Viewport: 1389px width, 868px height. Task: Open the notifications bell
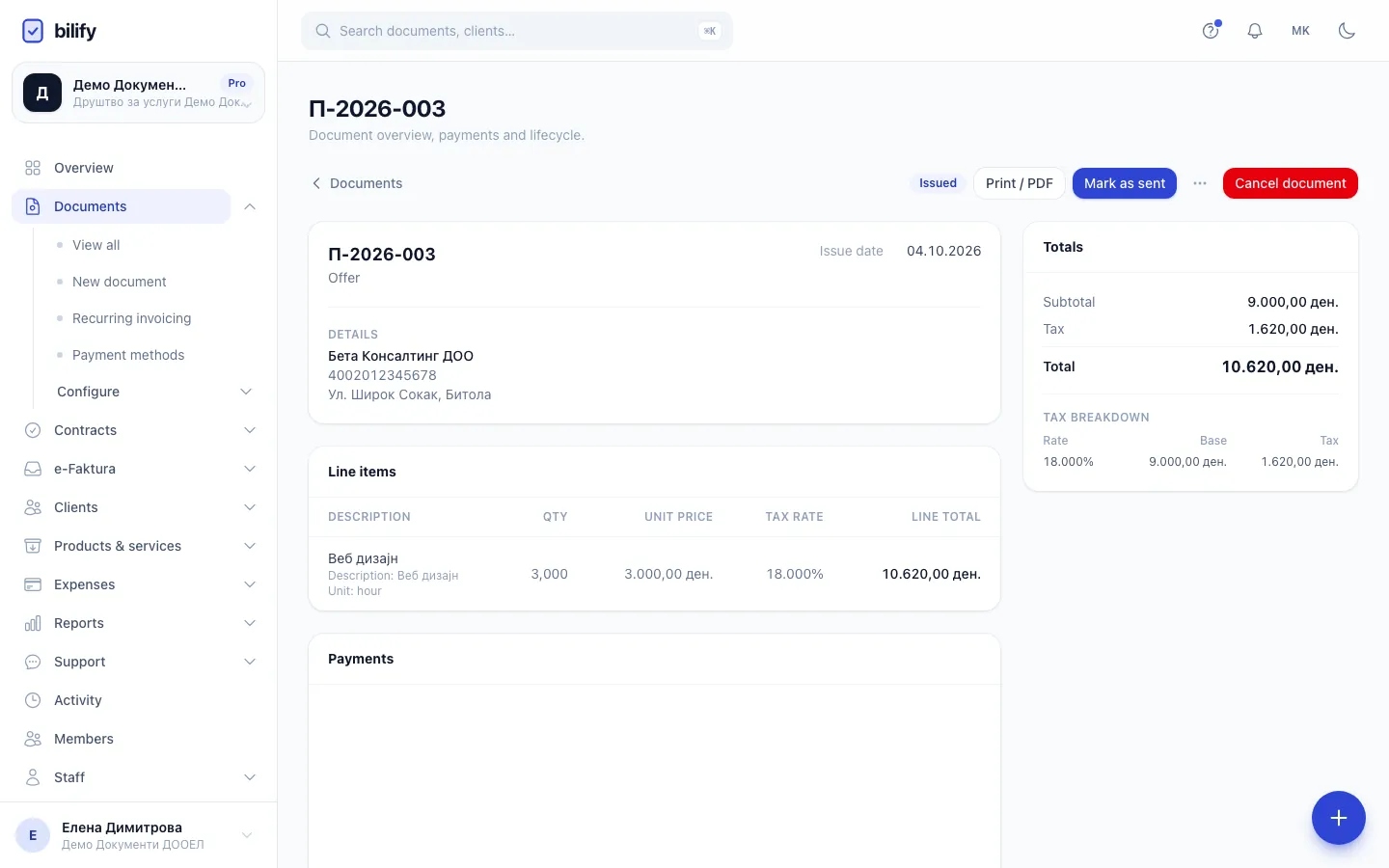(x=1255, y=31)
